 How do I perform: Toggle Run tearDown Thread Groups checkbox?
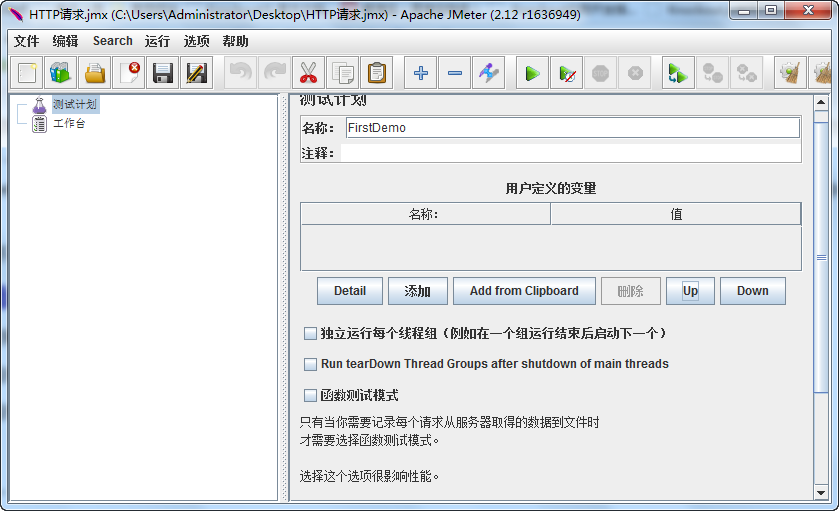tap(310, 364)
